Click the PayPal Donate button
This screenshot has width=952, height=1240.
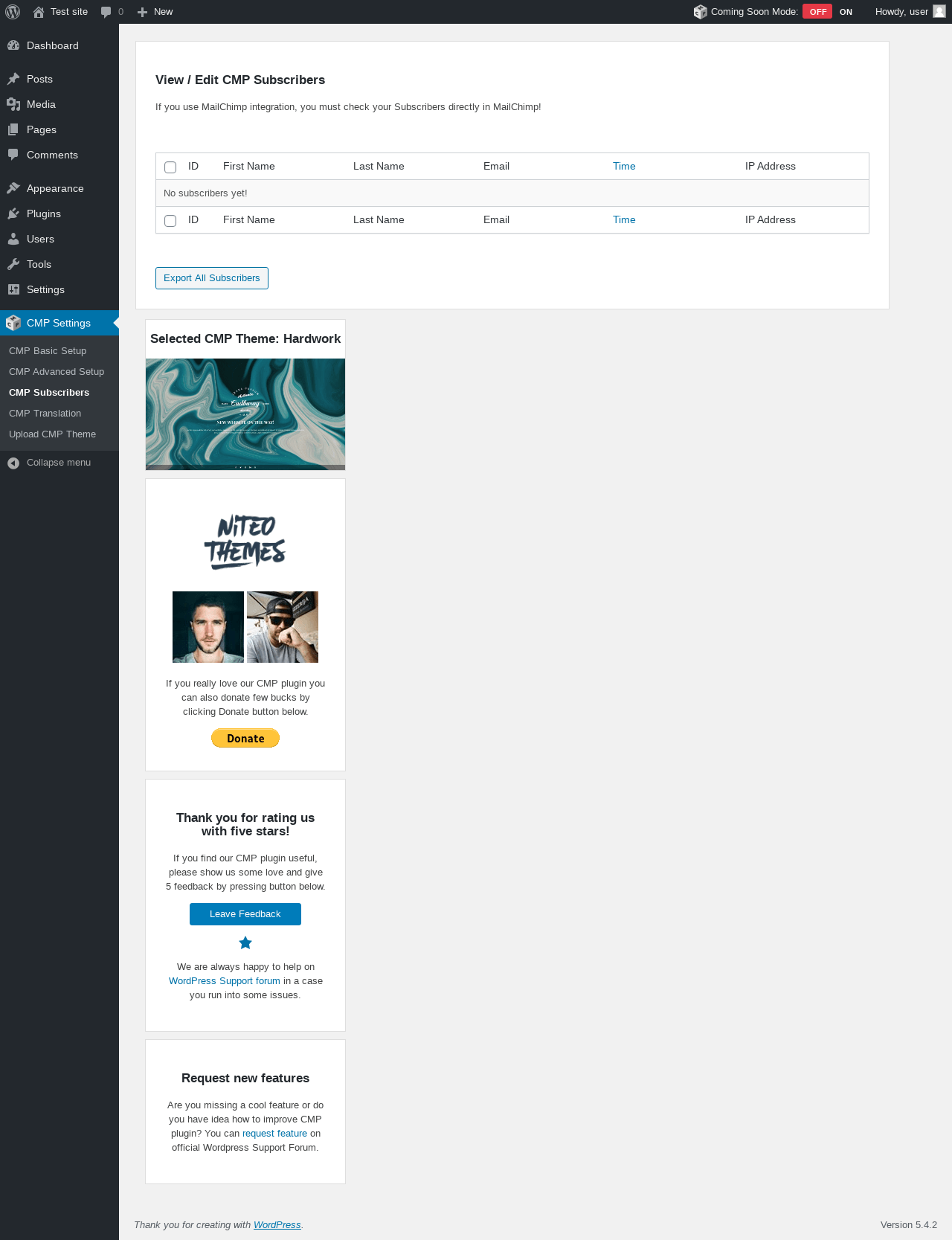tap(245, 738)
